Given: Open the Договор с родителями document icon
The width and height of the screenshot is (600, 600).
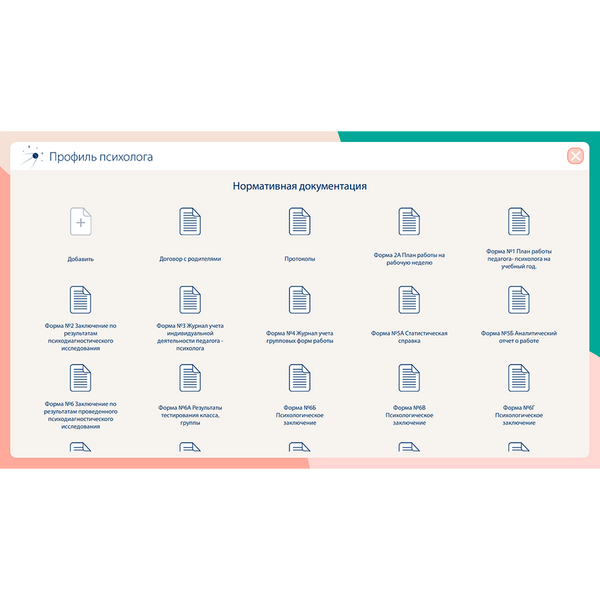Looking at the screenshot, I should point(190,222).
